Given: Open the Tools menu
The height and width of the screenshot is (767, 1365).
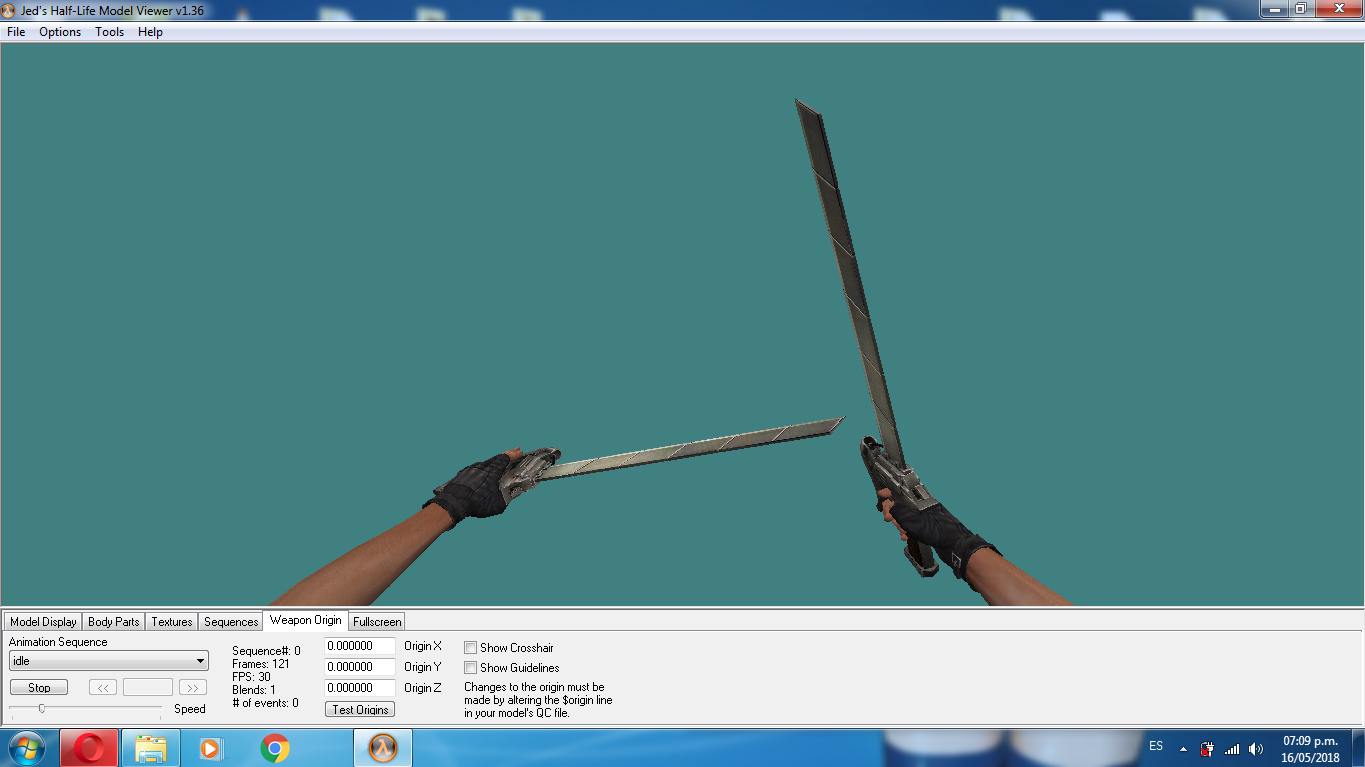Looking at the screenshot, I should (109, 32).
